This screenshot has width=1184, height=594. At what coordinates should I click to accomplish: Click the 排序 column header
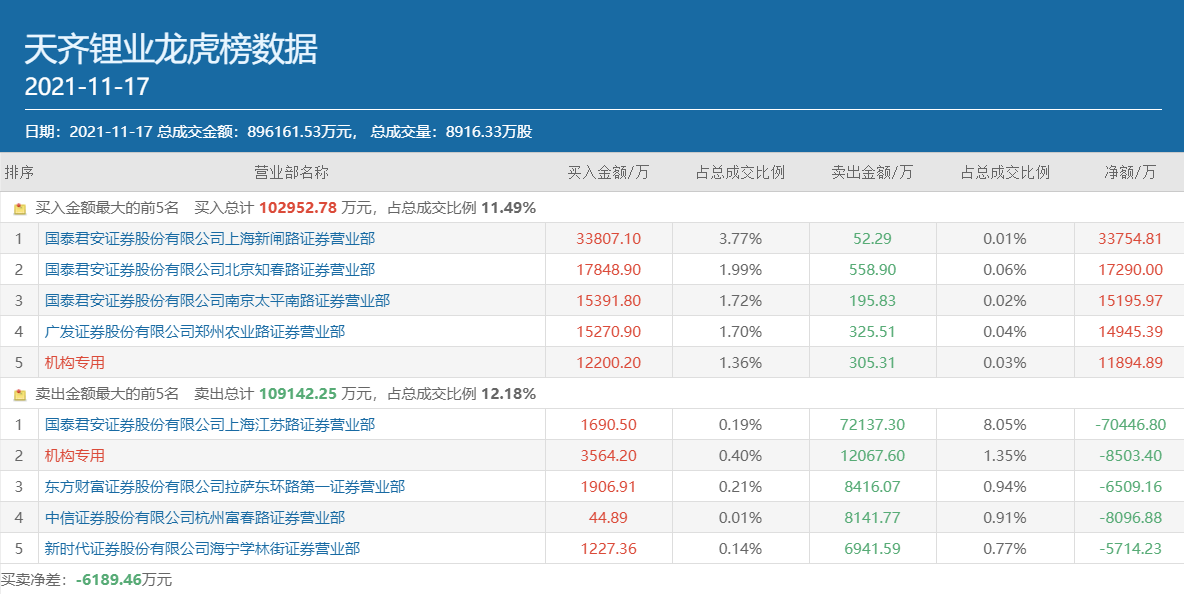(x=19, y=172)
